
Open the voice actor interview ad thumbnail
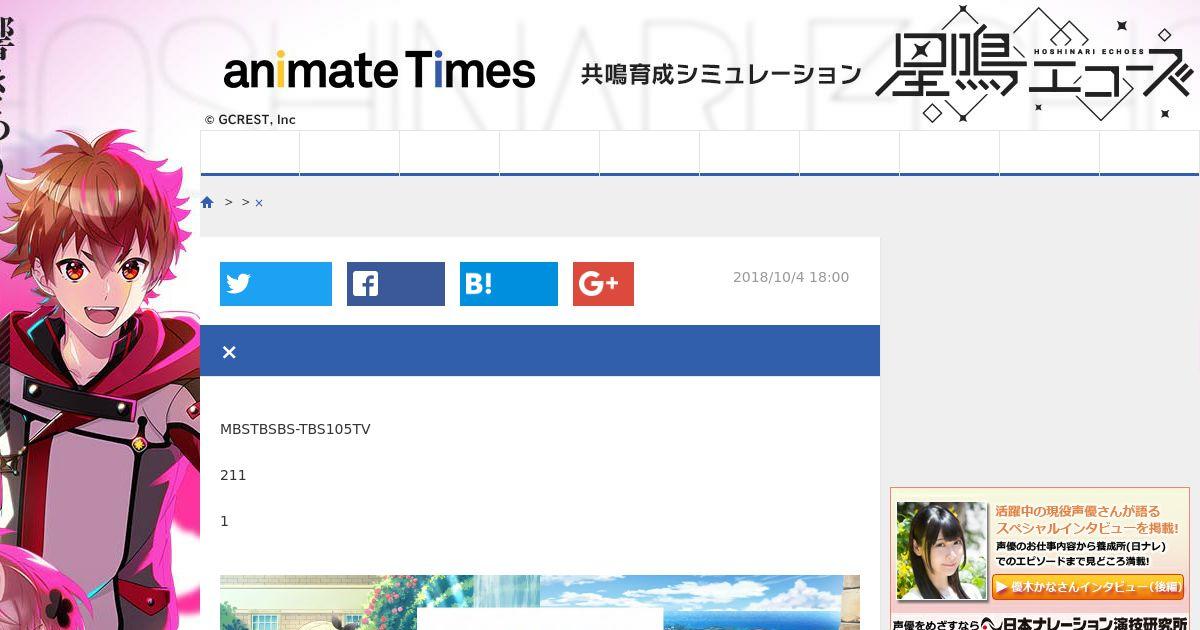(942, 551)
